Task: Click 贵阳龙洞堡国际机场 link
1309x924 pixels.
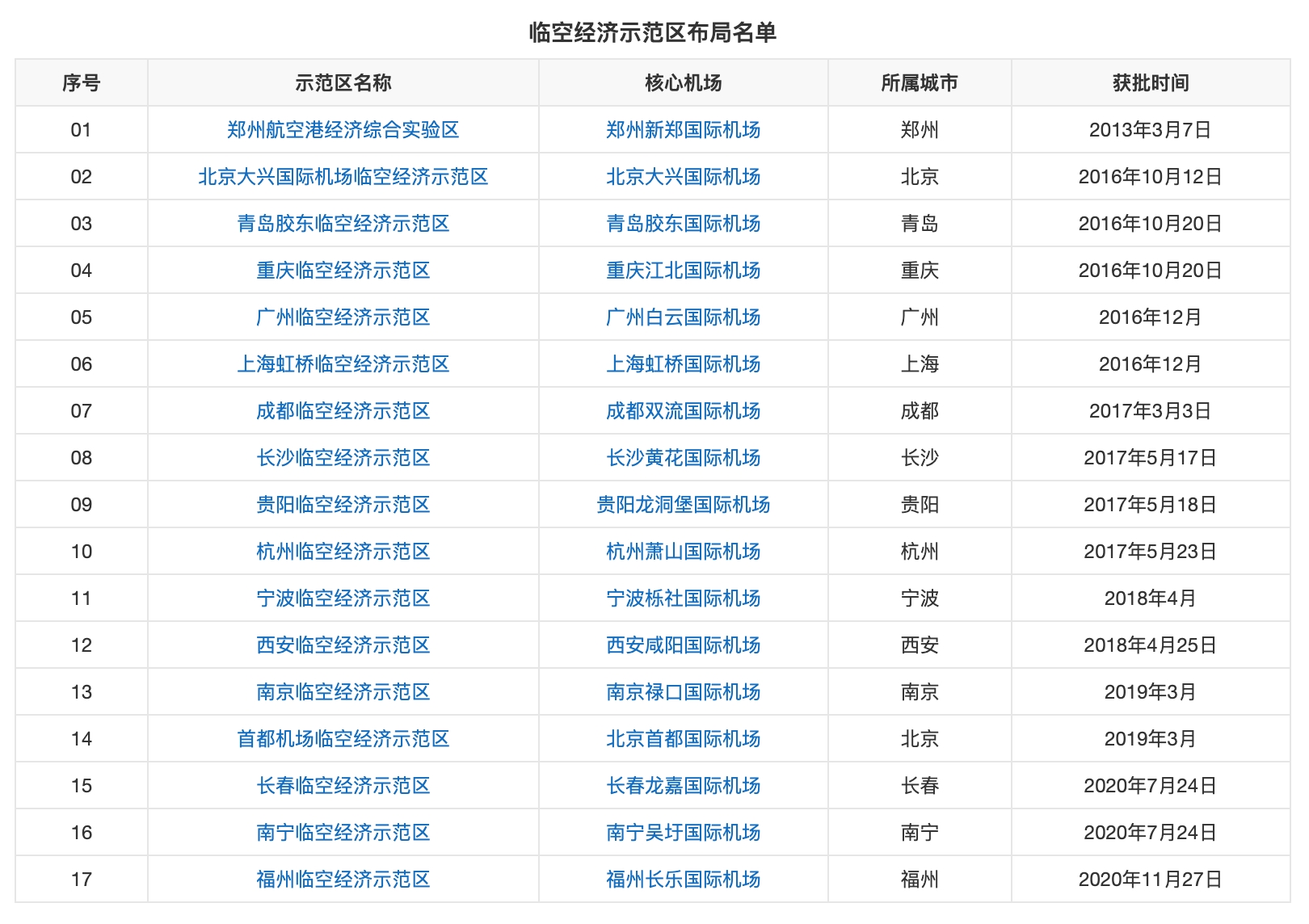Action: [x=684, y=505]
